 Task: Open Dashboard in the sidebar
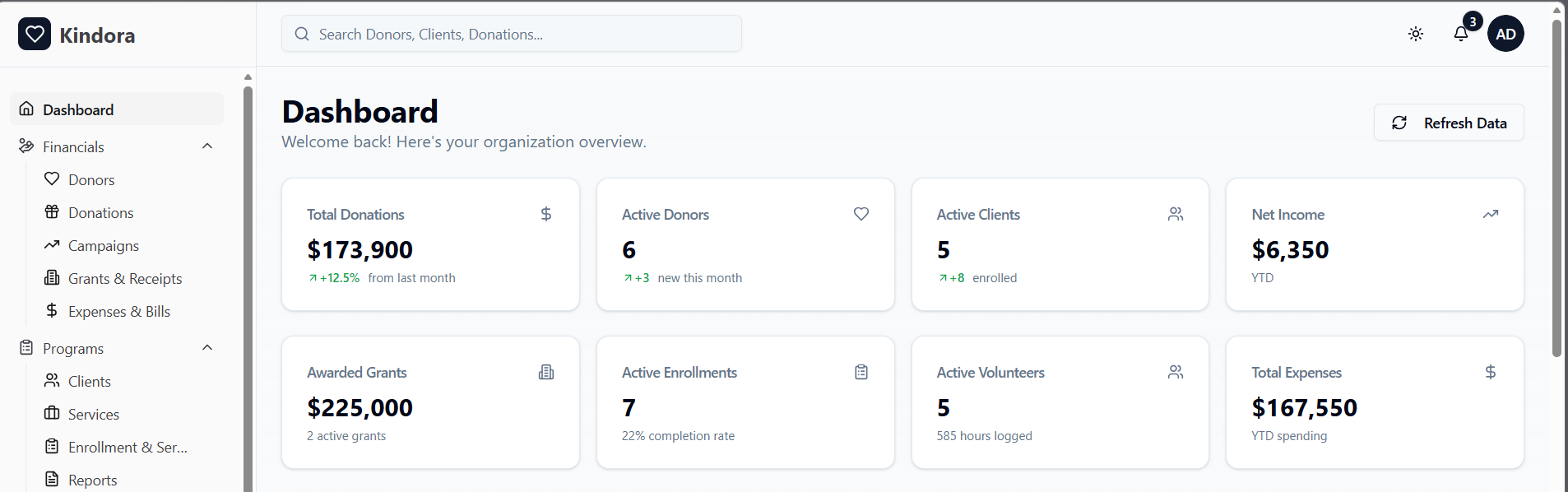(x=117, y=109)
